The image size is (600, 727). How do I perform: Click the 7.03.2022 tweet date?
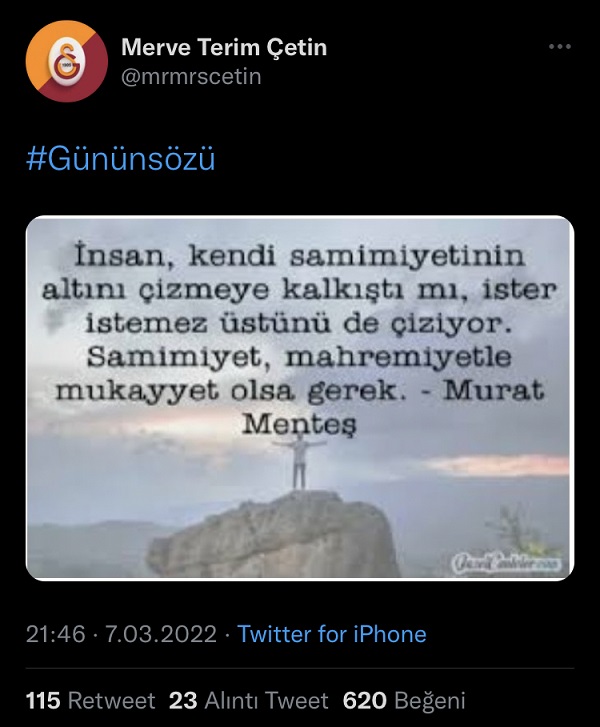(161, 634)
